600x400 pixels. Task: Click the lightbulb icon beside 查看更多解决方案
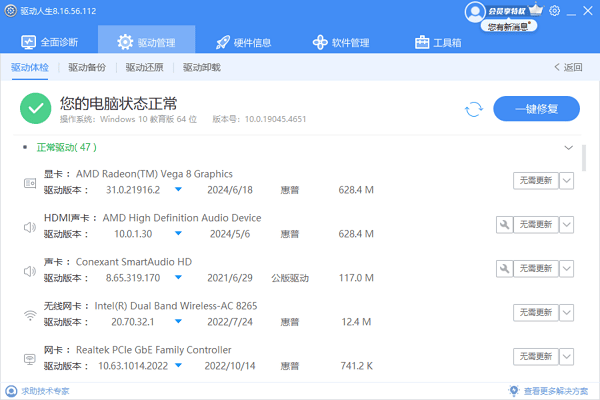514,391
